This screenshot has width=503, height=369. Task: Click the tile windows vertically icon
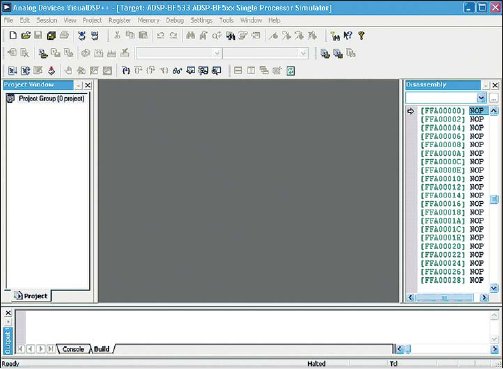tap(251, 71)
